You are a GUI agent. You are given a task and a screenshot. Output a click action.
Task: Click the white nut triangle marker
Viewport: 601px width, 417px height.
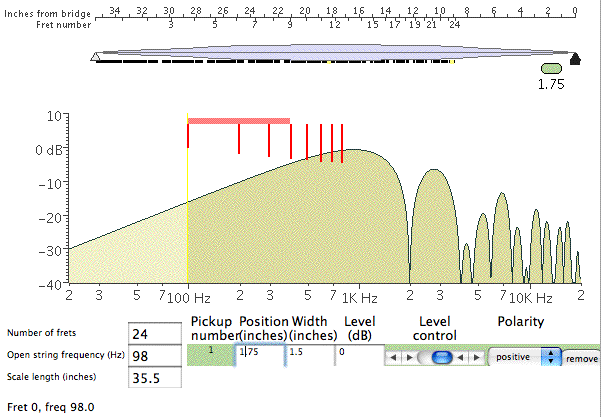click(x=95, y=58)
